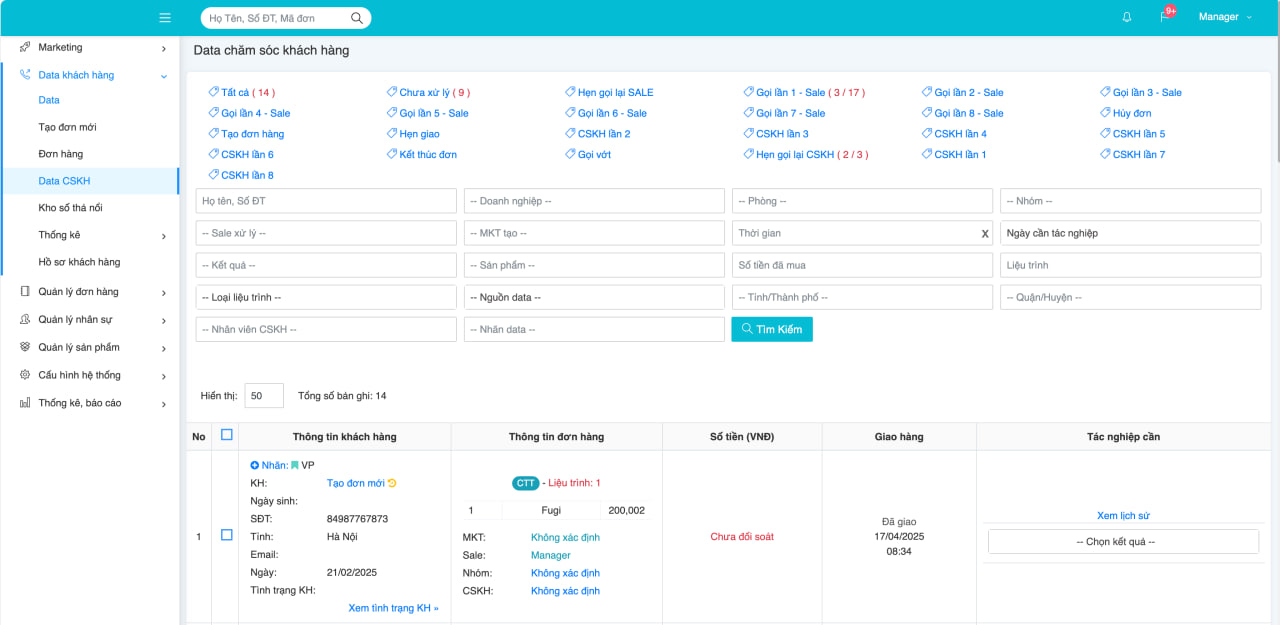Click the Hiển thị page size field
The height and width of the screenshot is (625, 1280).
[x=264, y=396]
